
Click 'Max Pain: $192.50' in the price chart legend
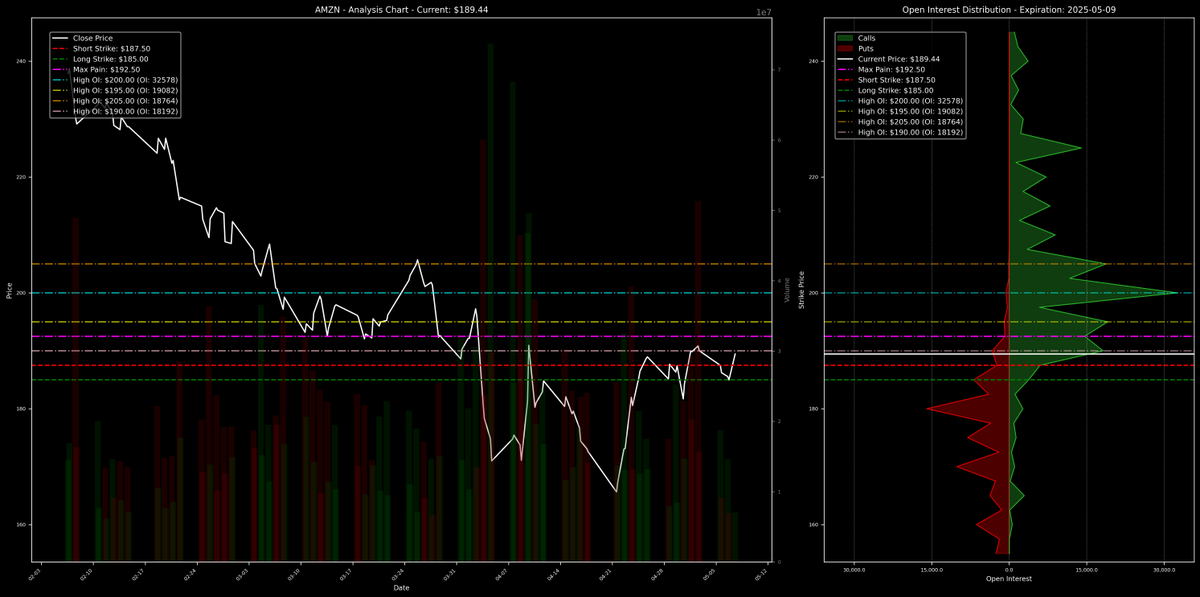click(106, 70)
